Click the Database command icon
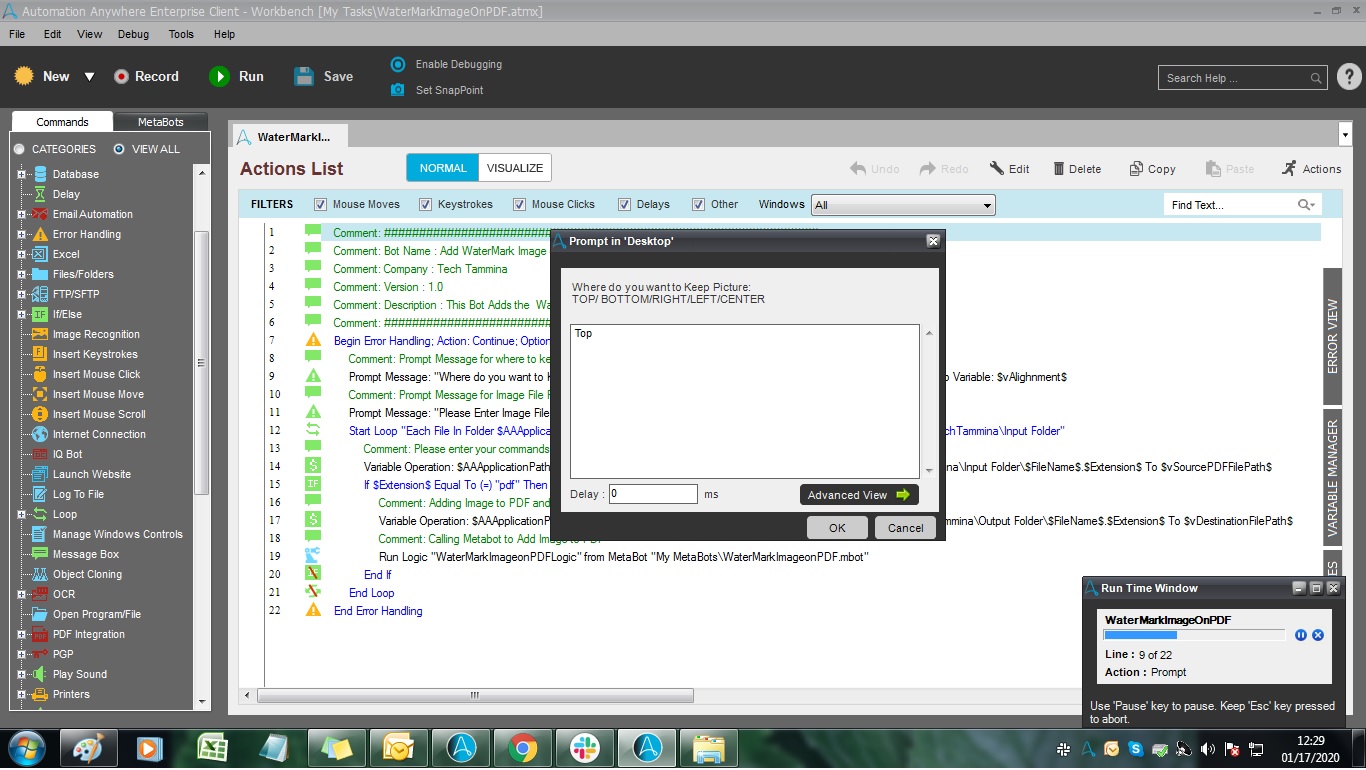Viewport: 1366px width, 770px height. (40, 174)
